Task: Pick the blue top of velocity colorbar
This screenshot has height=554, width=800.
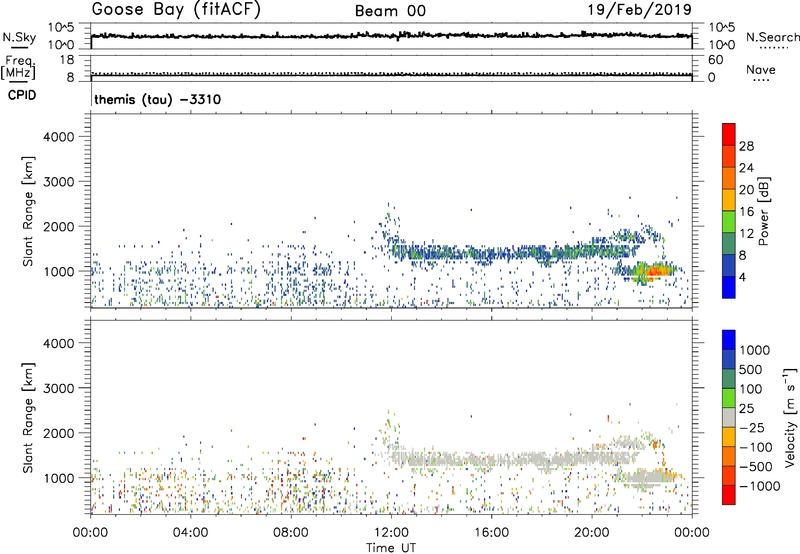Action: coord(729,340)
